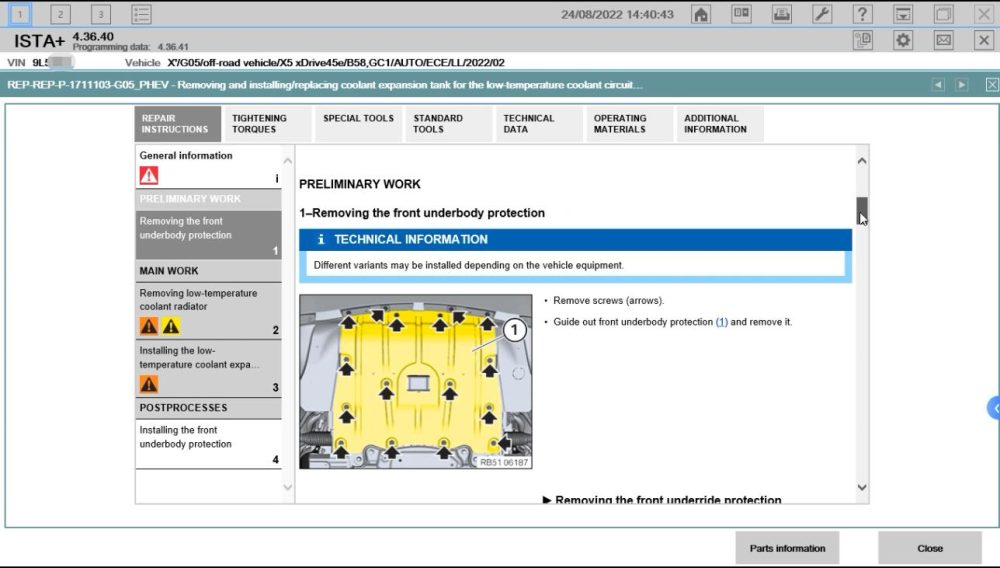This screenshot has height=568, width=1000.
Task: Click the MAIN WORK section header
Action: pos(208,271)
